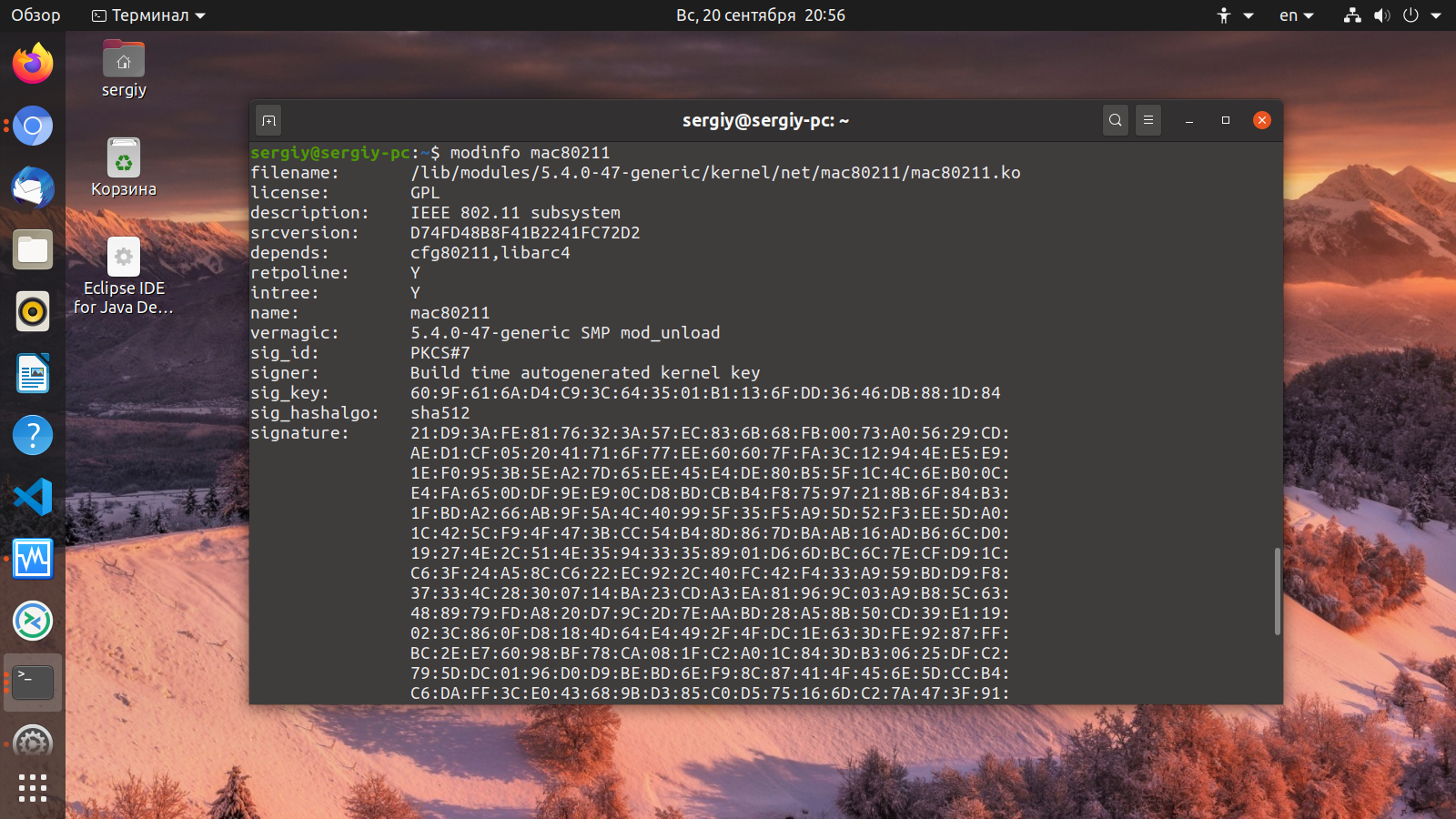1456x819 pixels.
Task: Click the terminal search icon
Action: tap(1116, 120)
